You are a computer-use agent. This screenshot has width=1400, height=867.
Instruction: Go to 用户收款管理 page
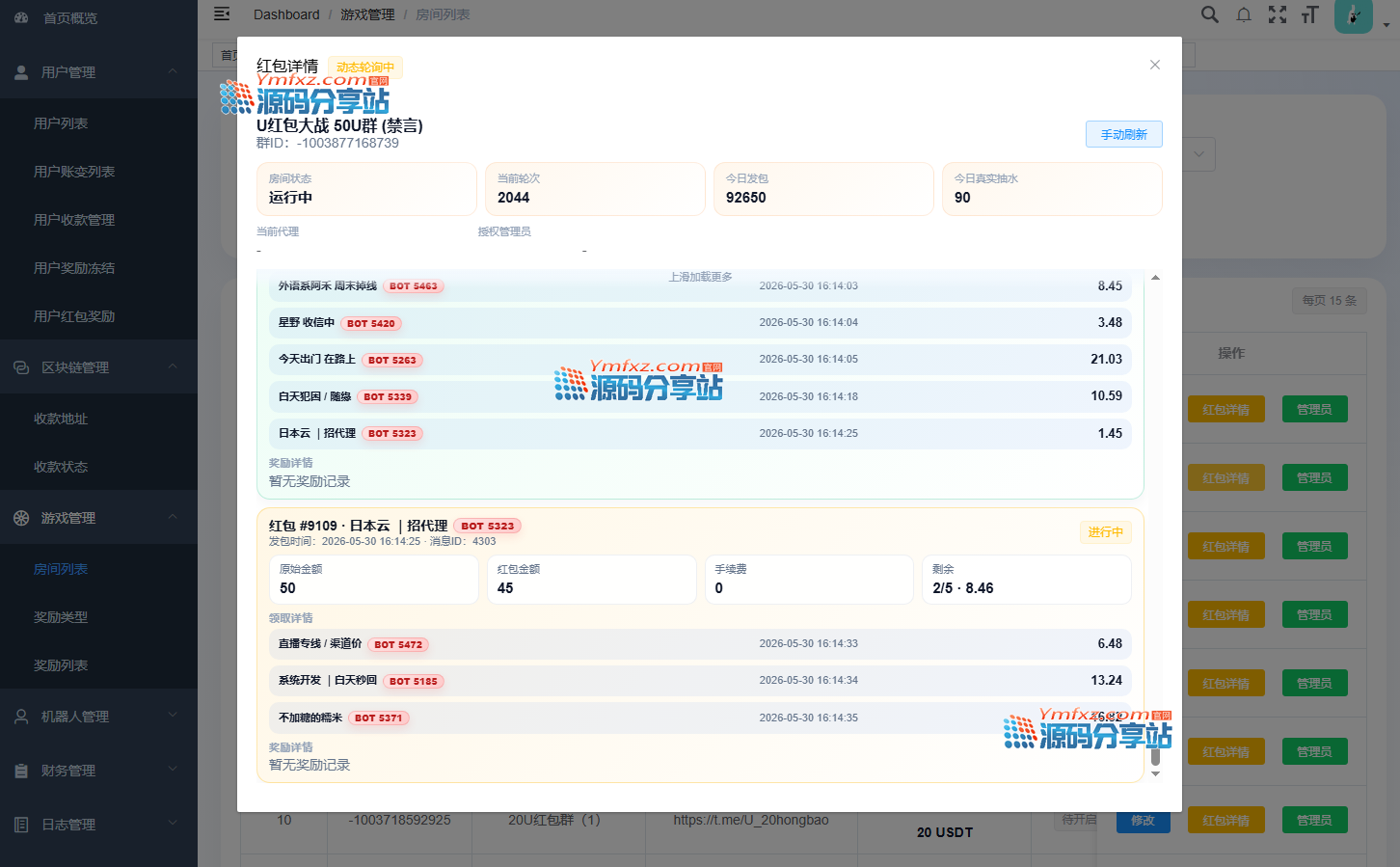(x=74, y=220)
